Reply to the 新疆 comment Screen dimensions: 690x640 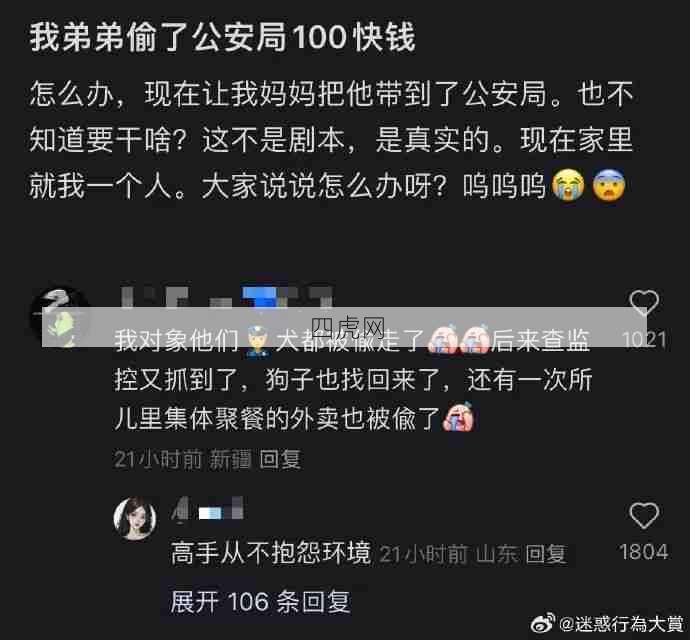280,460
